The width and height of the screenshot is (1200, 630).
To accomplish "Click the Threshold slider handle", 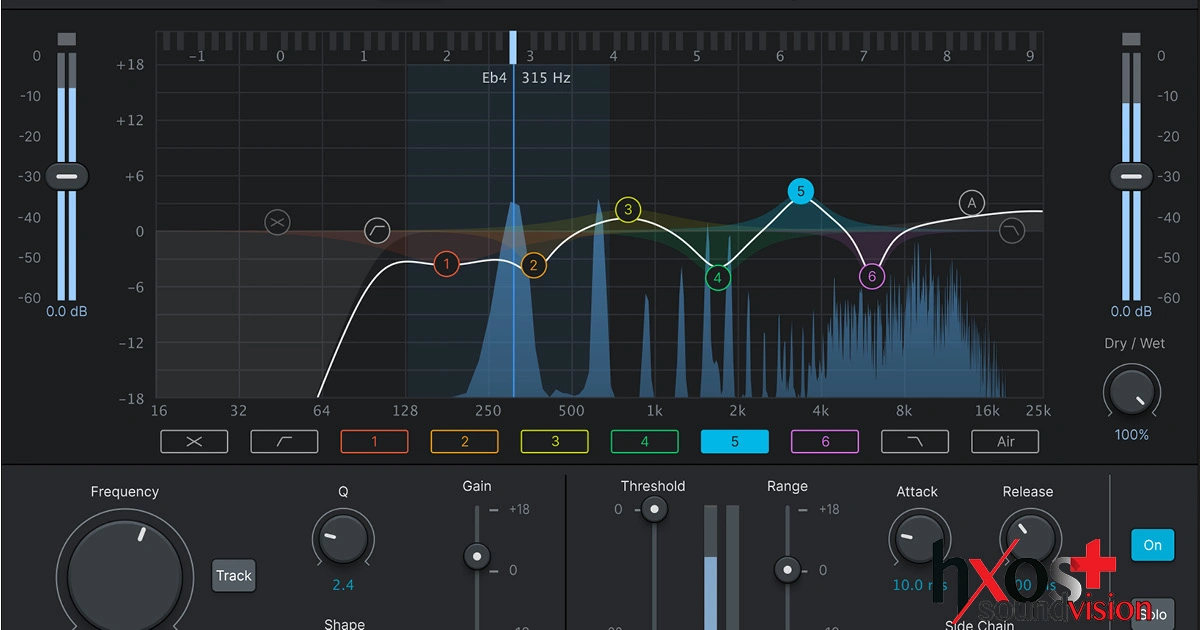I will click(654, 510).
